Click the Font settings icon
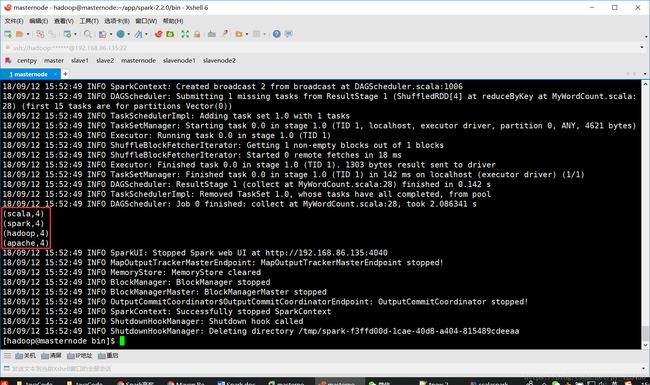The image size is (650, 385). 138,34
